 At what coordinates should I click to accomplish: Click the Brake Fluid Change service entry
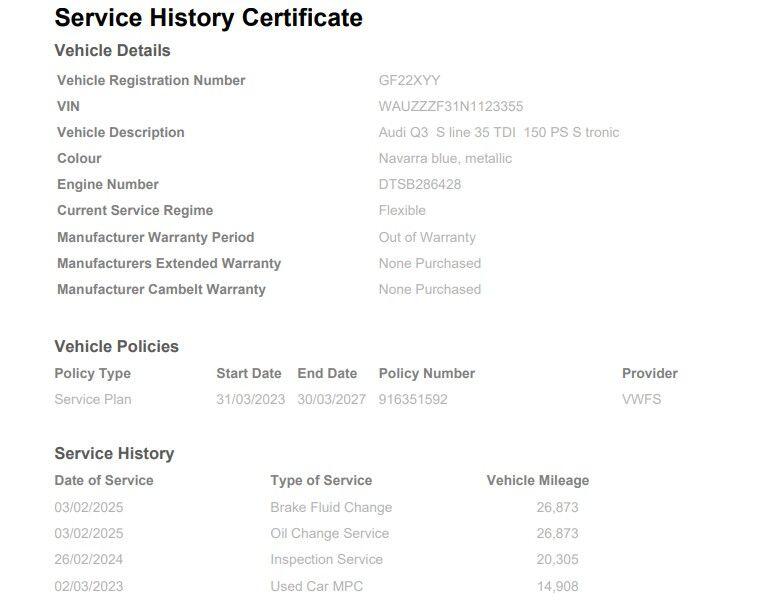(x=331, y=507)
